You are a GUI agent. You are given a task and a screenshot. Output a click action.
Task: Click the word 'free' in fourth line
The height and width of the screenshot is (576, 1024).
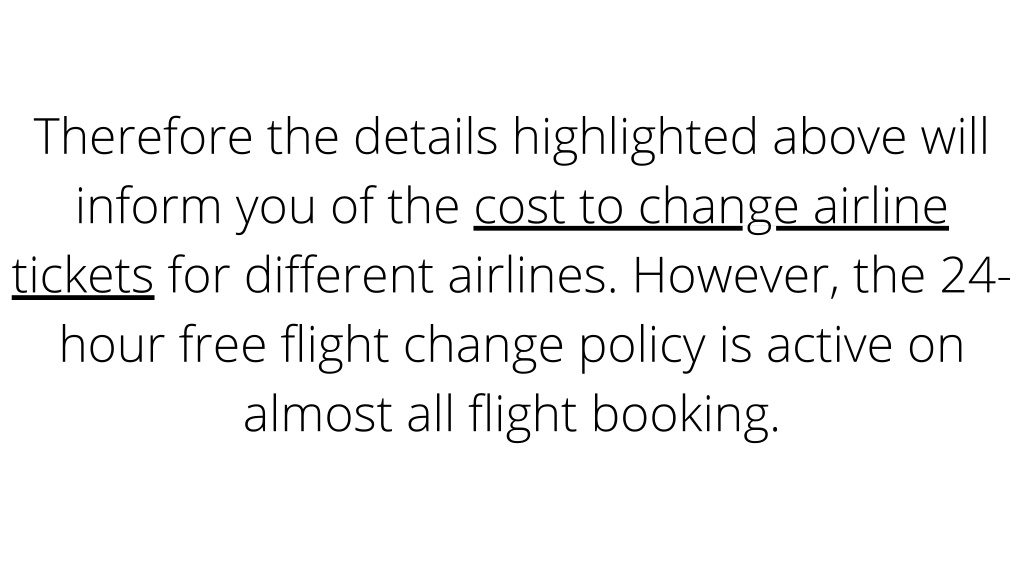(x=223, y=345)
